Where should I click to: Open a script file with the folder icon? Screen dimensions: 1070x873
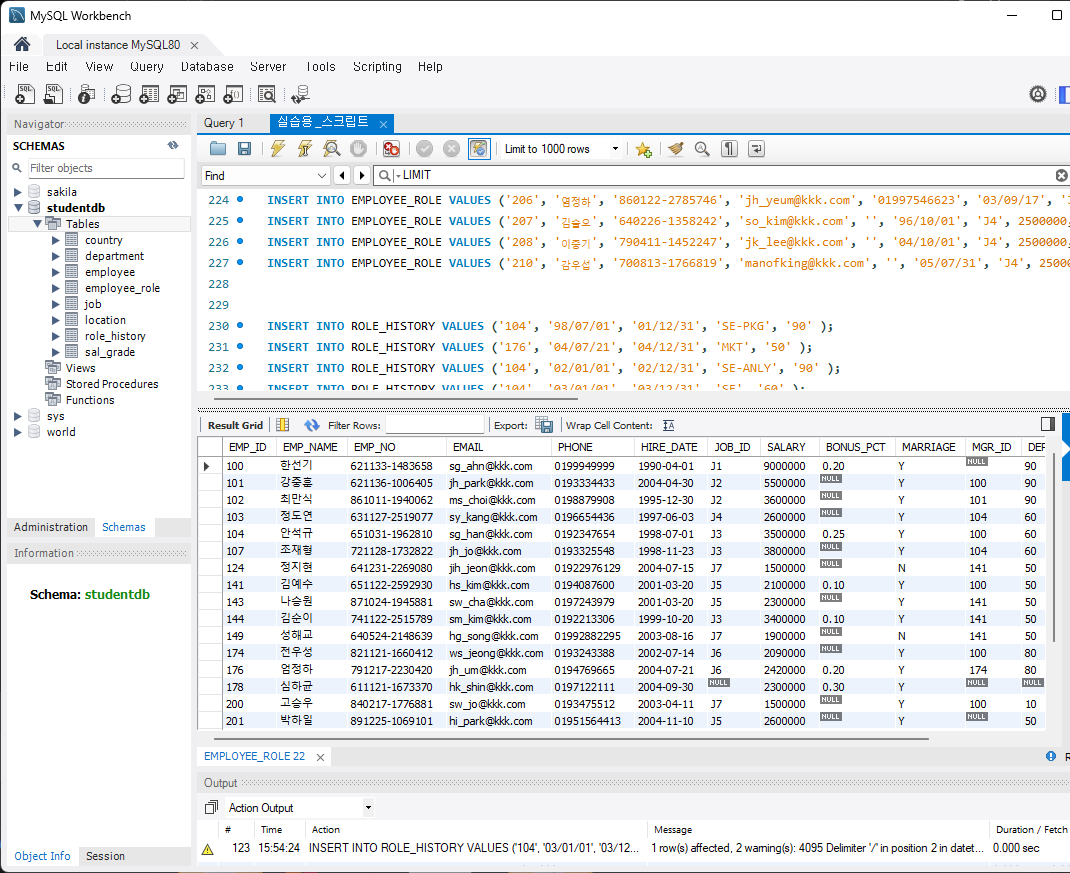[218, 149]
